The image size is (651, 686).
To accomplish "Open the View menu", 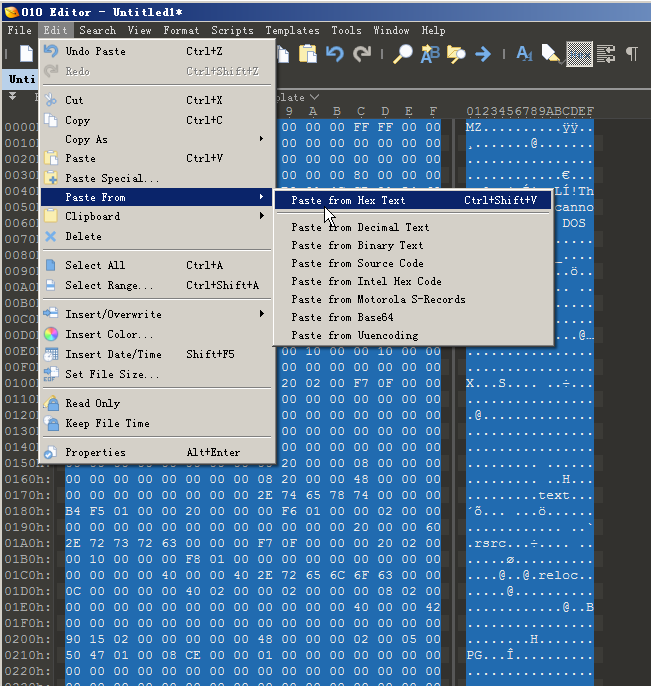I will click(x=140, y=31).
